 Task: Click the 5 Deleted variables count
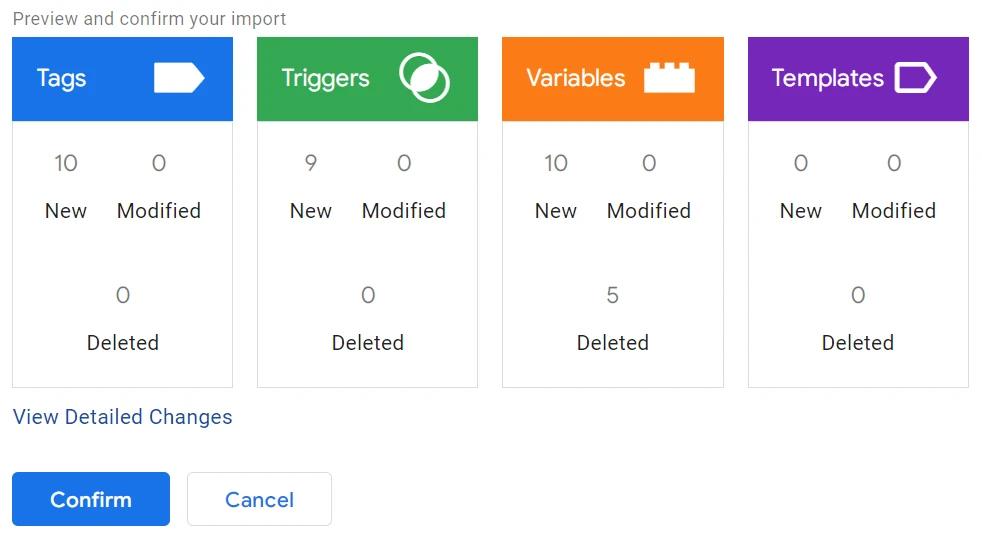coord(613,295)
